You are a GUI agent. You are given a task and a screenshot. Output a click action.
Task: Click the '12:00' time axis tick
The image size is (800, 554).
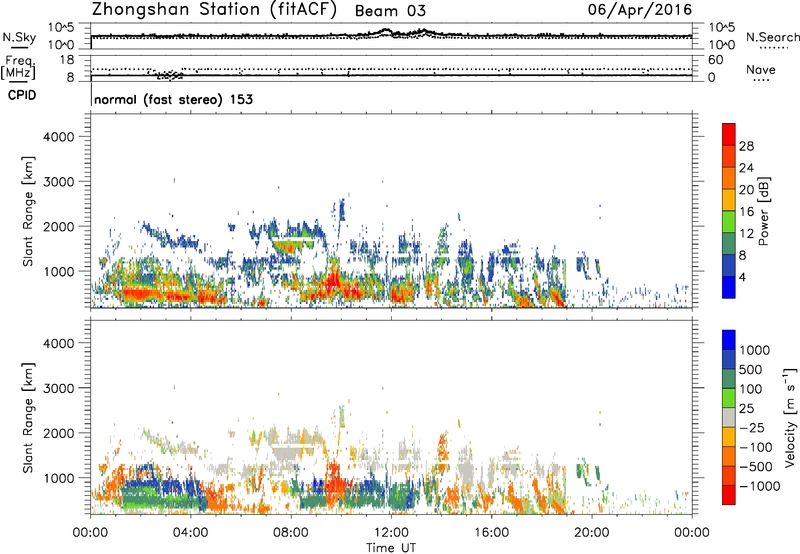[391, 533]
